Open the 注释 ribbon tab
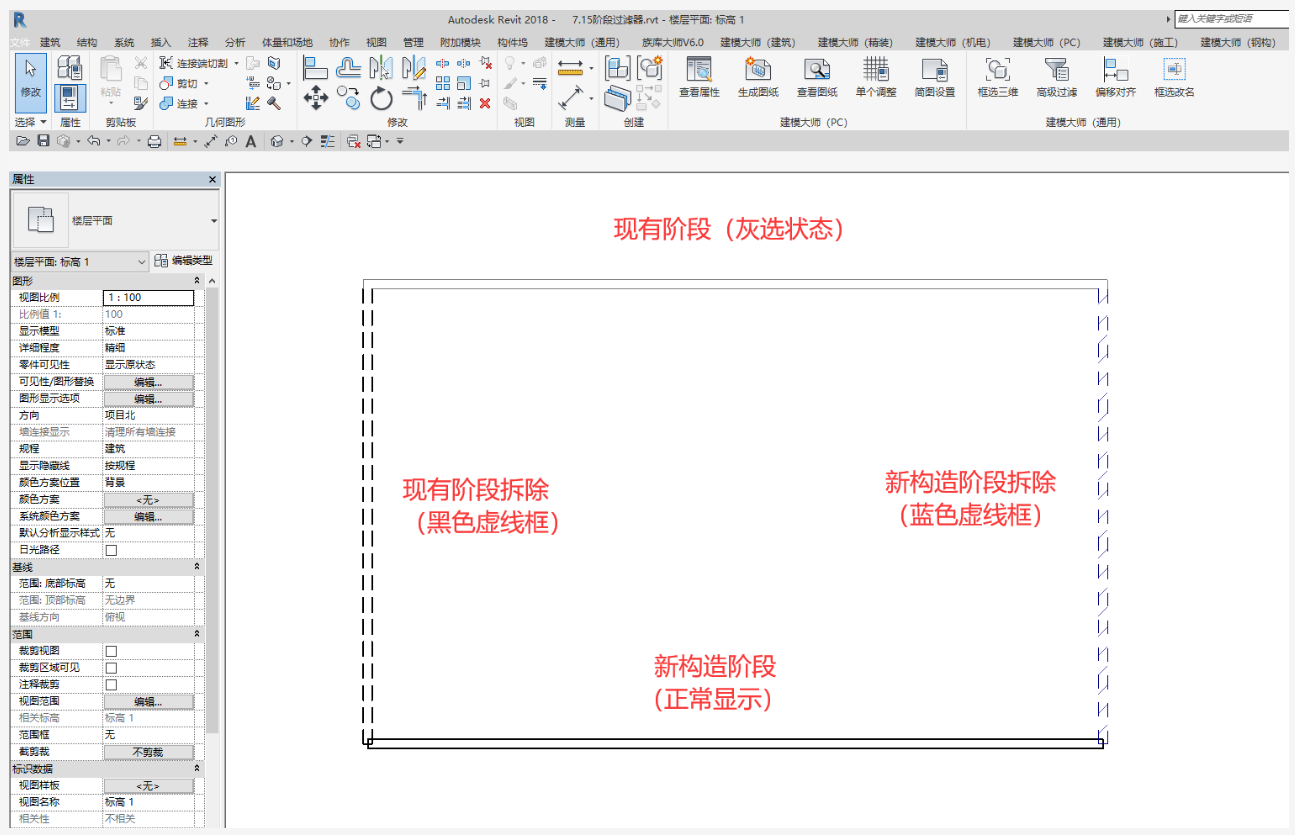This screenshot has height=835, width=1295. (x=198, y=42)
